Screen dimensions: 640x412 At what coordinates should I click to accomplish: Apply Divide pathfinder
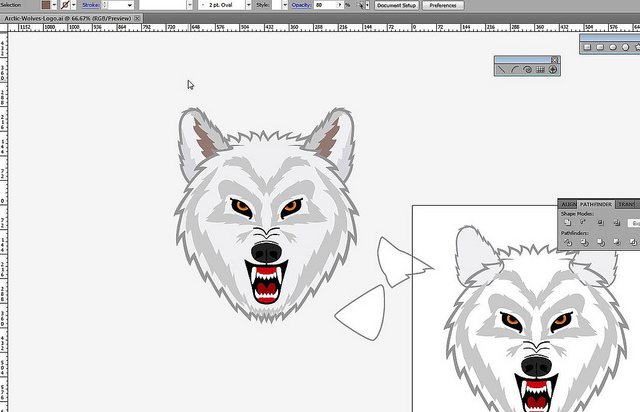pyautogui.click(x=568, y=242)
